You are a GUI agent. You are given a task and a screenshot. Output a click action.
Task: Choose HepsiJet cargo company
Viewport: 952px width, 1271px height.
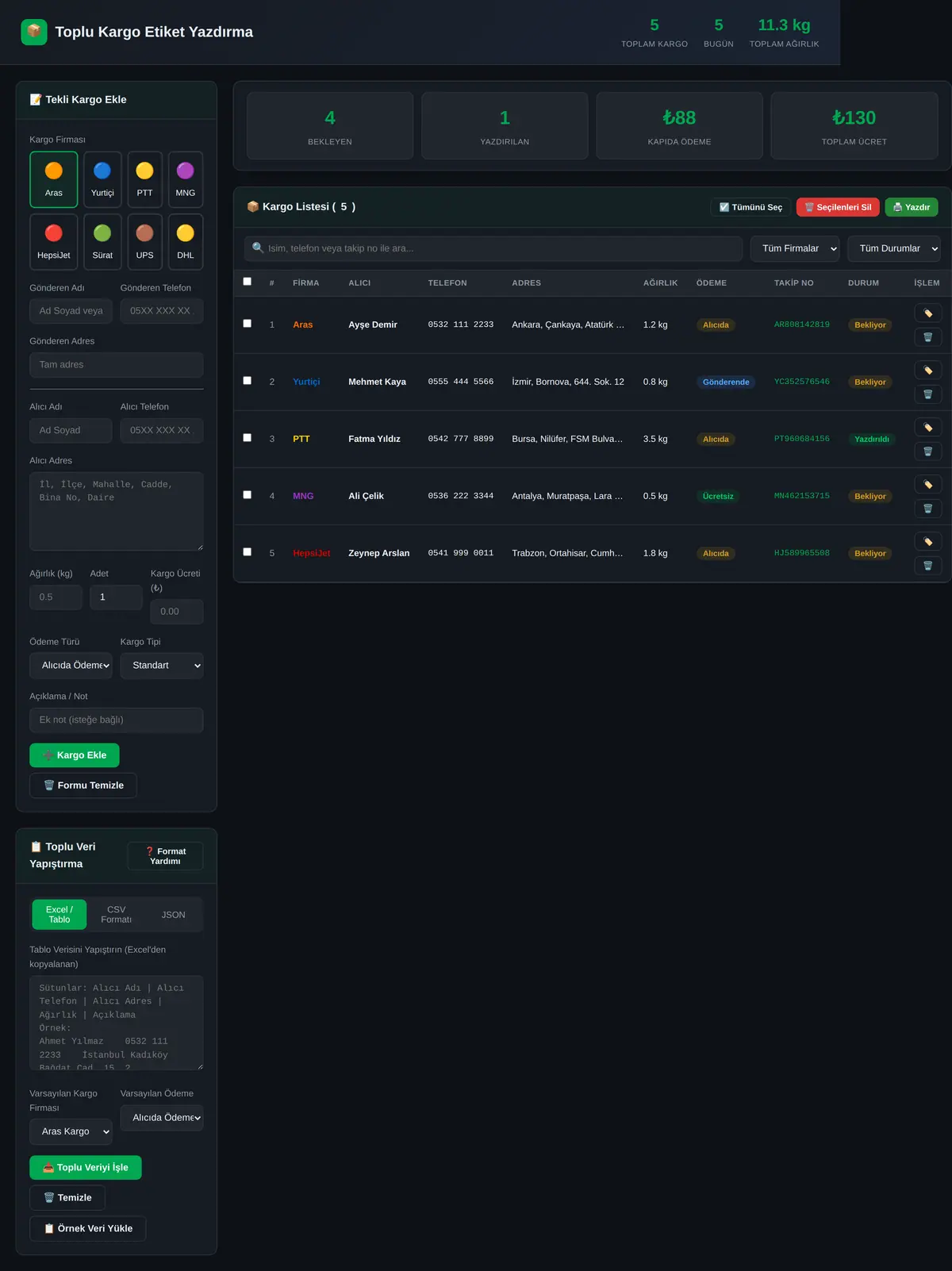[x=54, y=242]
